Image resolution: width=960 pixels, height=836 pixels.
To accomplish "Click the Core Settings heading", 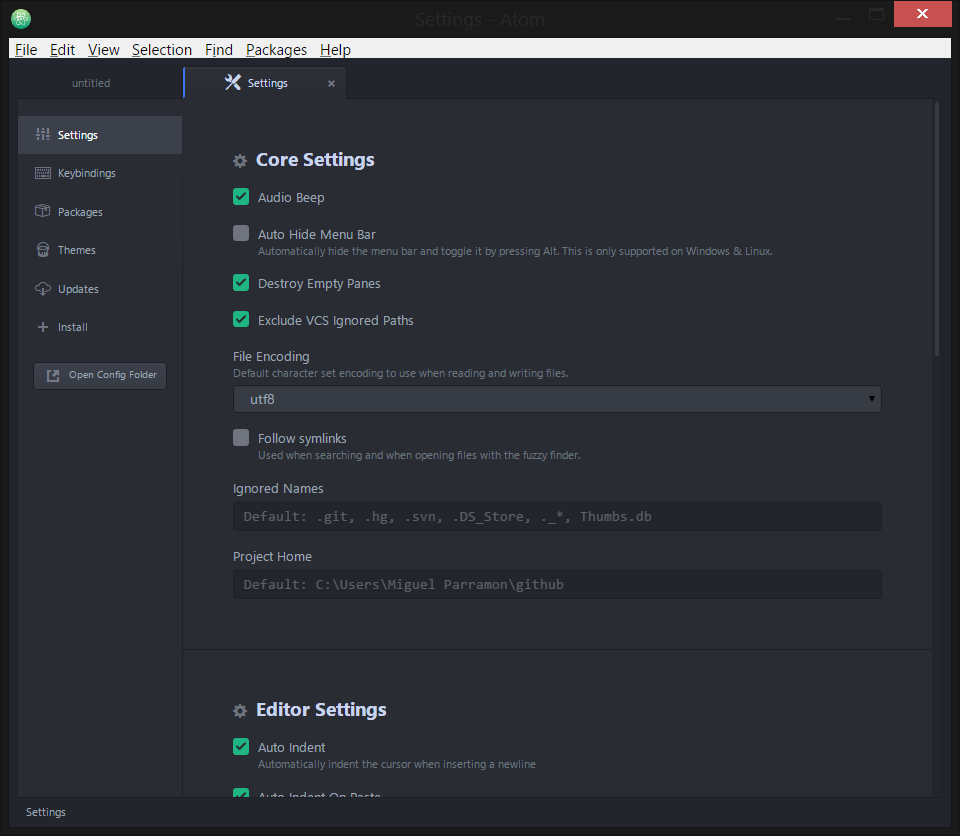I will pyautogui.click(x=315, y=160).
